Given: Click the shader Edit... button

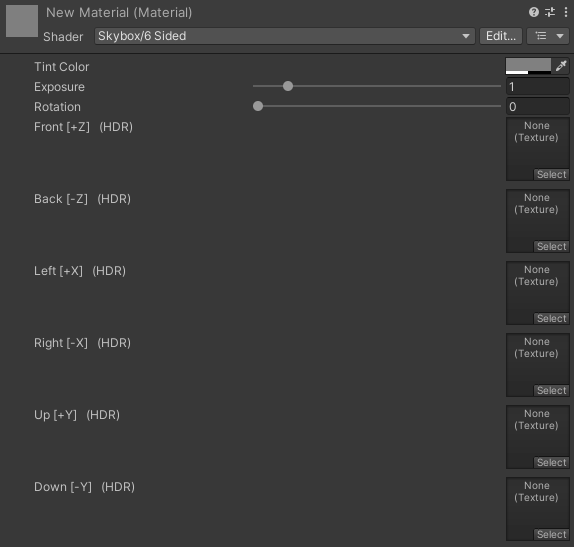Looking at the screenshot, I should 501,36.
